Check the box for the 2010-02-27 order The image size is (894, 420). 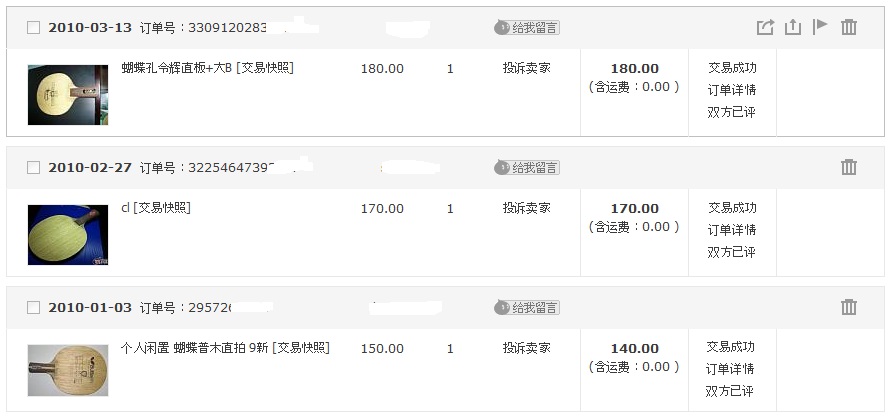coord(34,168)
